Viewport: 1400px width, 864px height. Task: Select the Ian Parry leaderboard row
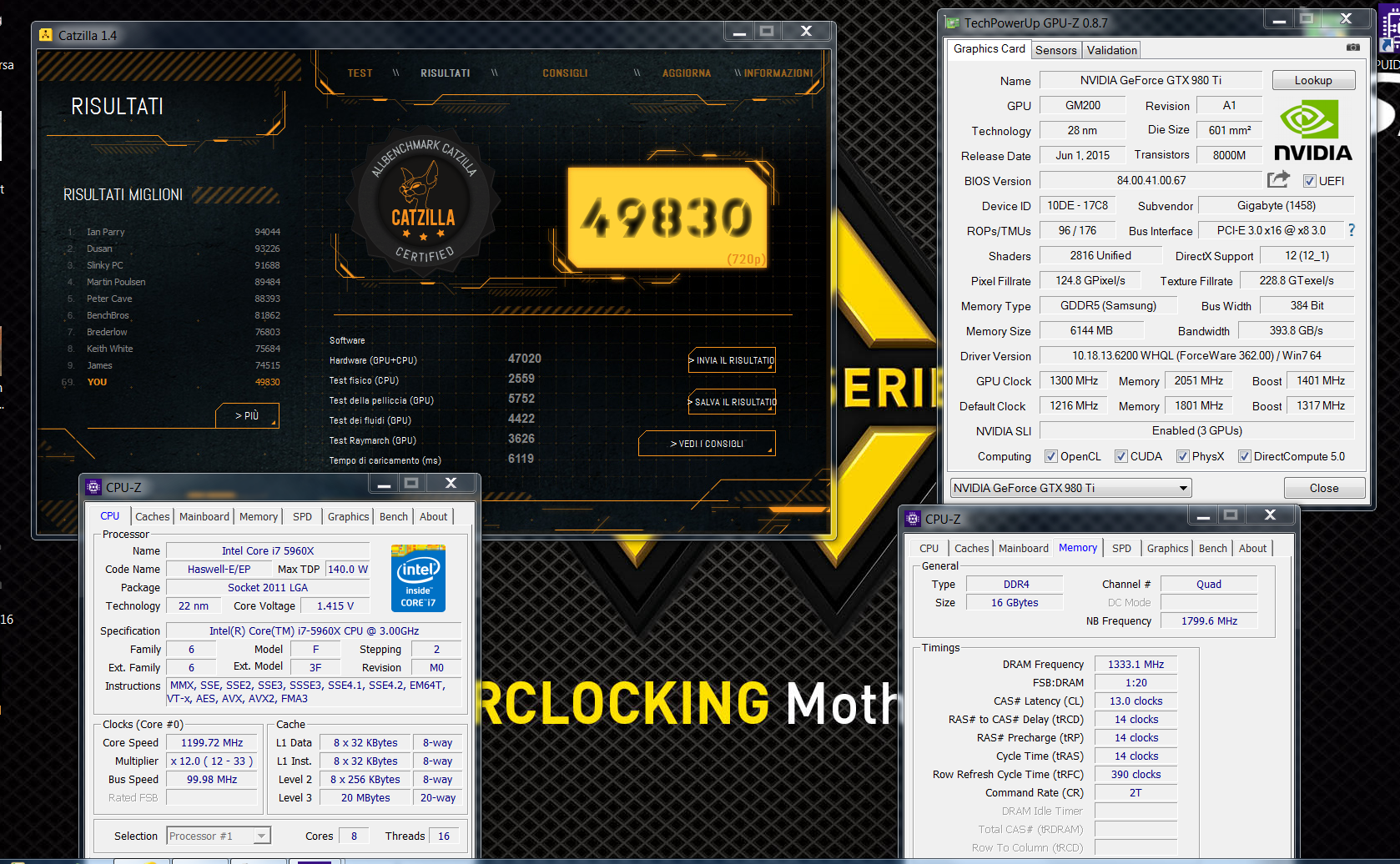174,232
